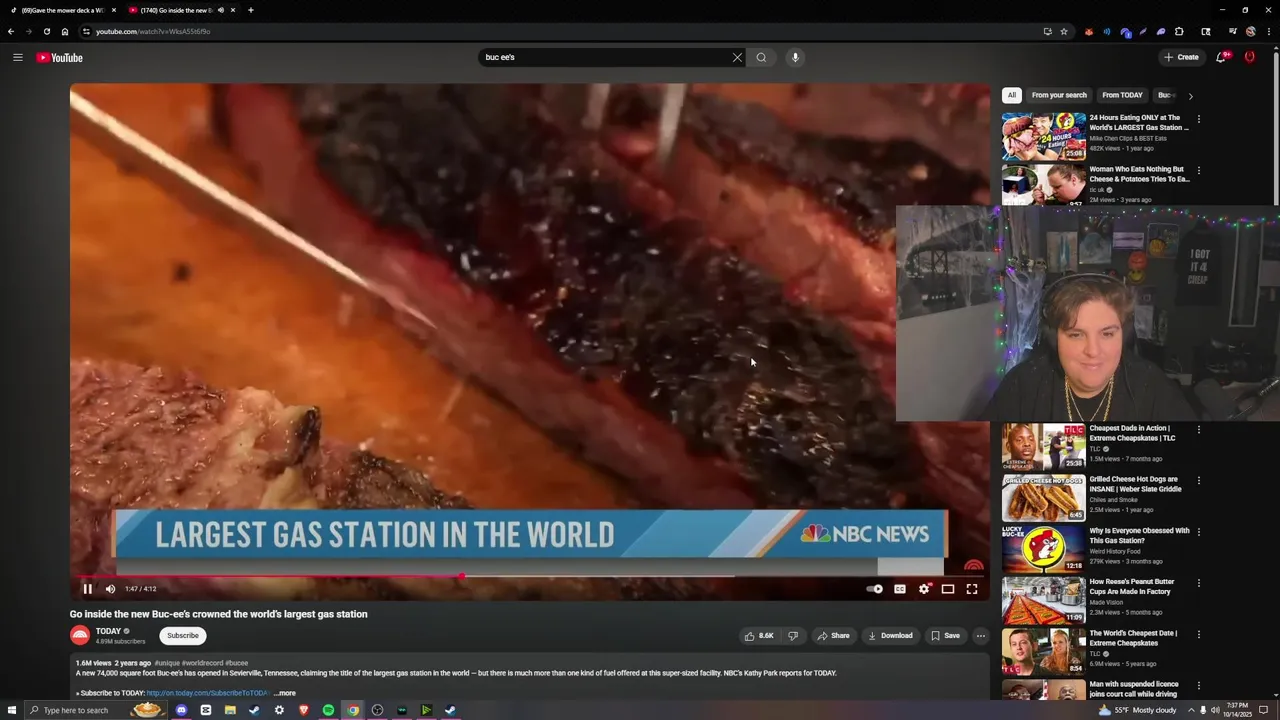
Task: Subscribe to the TODAY channel
Action: pos(183,635)
